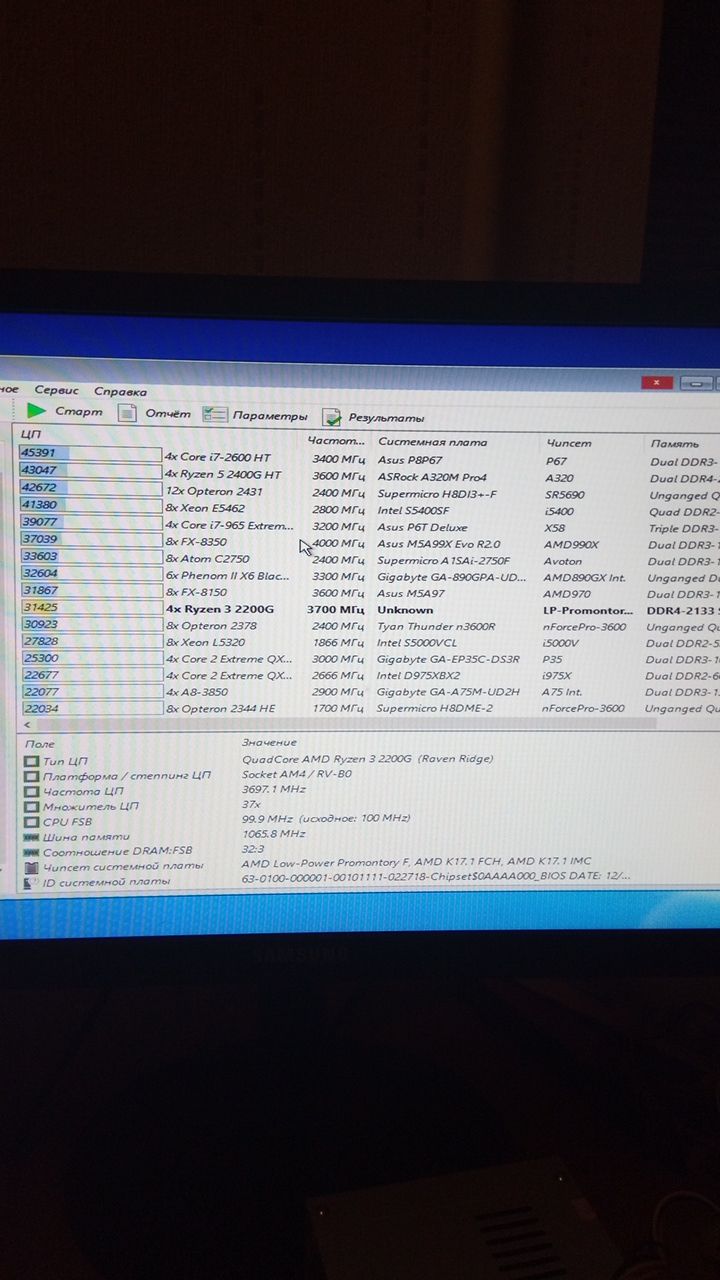
Task: Click value 1065.8 MHz
Action: point(274,833)
